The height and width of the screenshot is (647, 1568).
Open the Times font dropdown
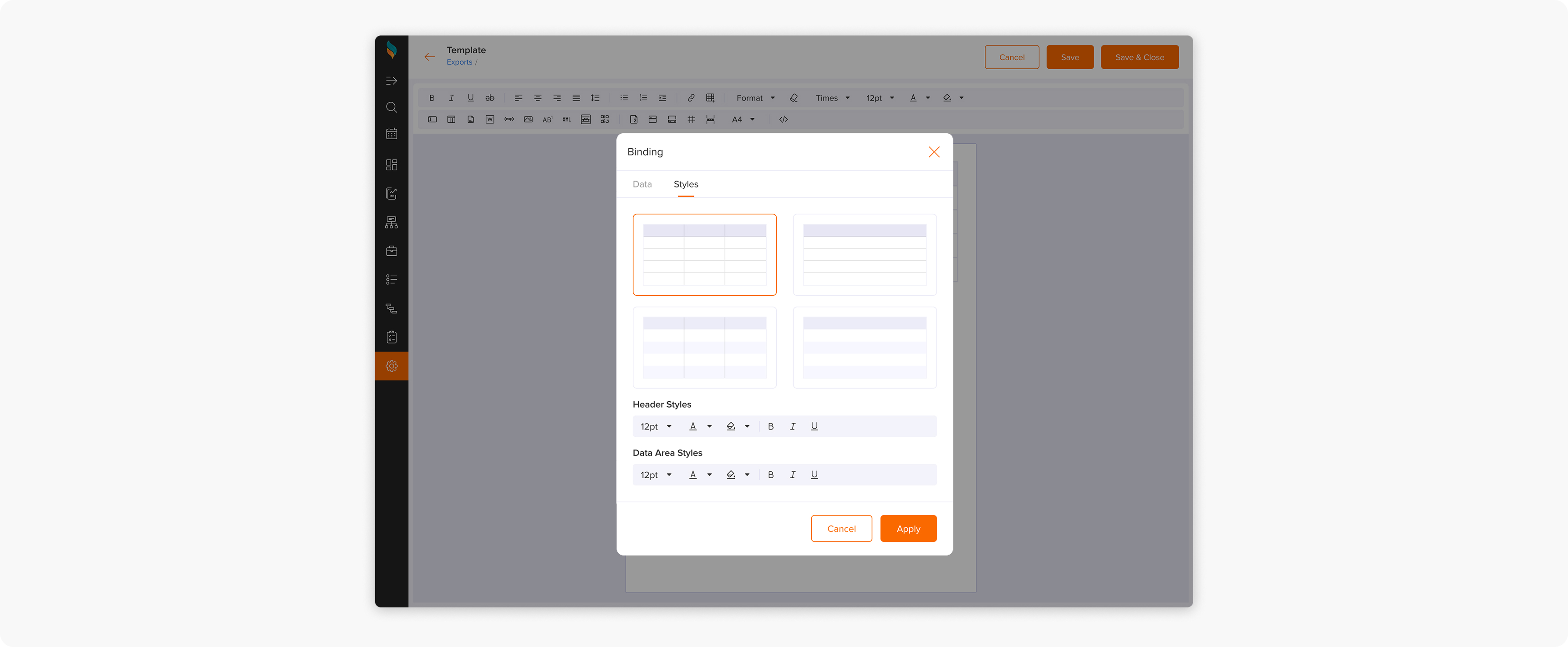coord(832,98)
